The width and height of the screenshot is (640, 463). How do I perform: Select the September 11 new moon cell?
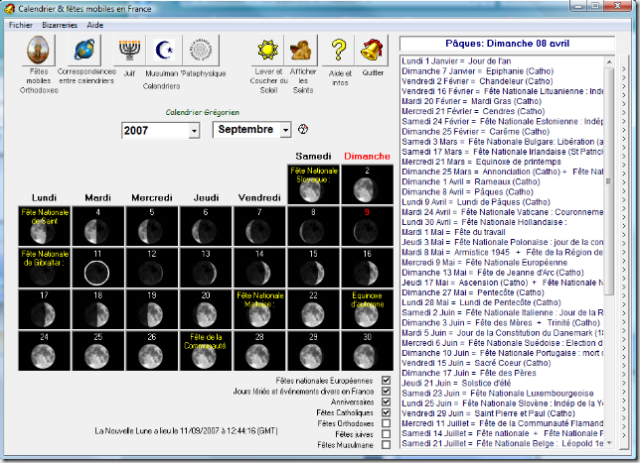96,270
